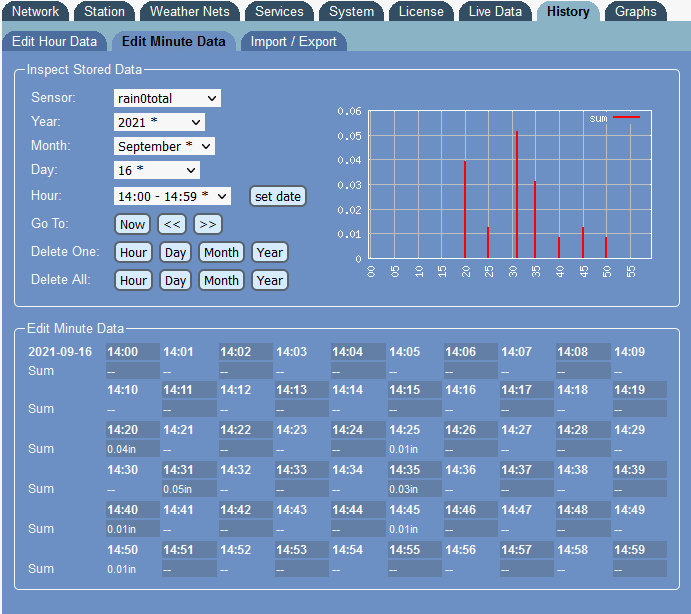Click the empty sum cell under 14:53
This screenshot has height=614, width=691.
coord(302,569)
